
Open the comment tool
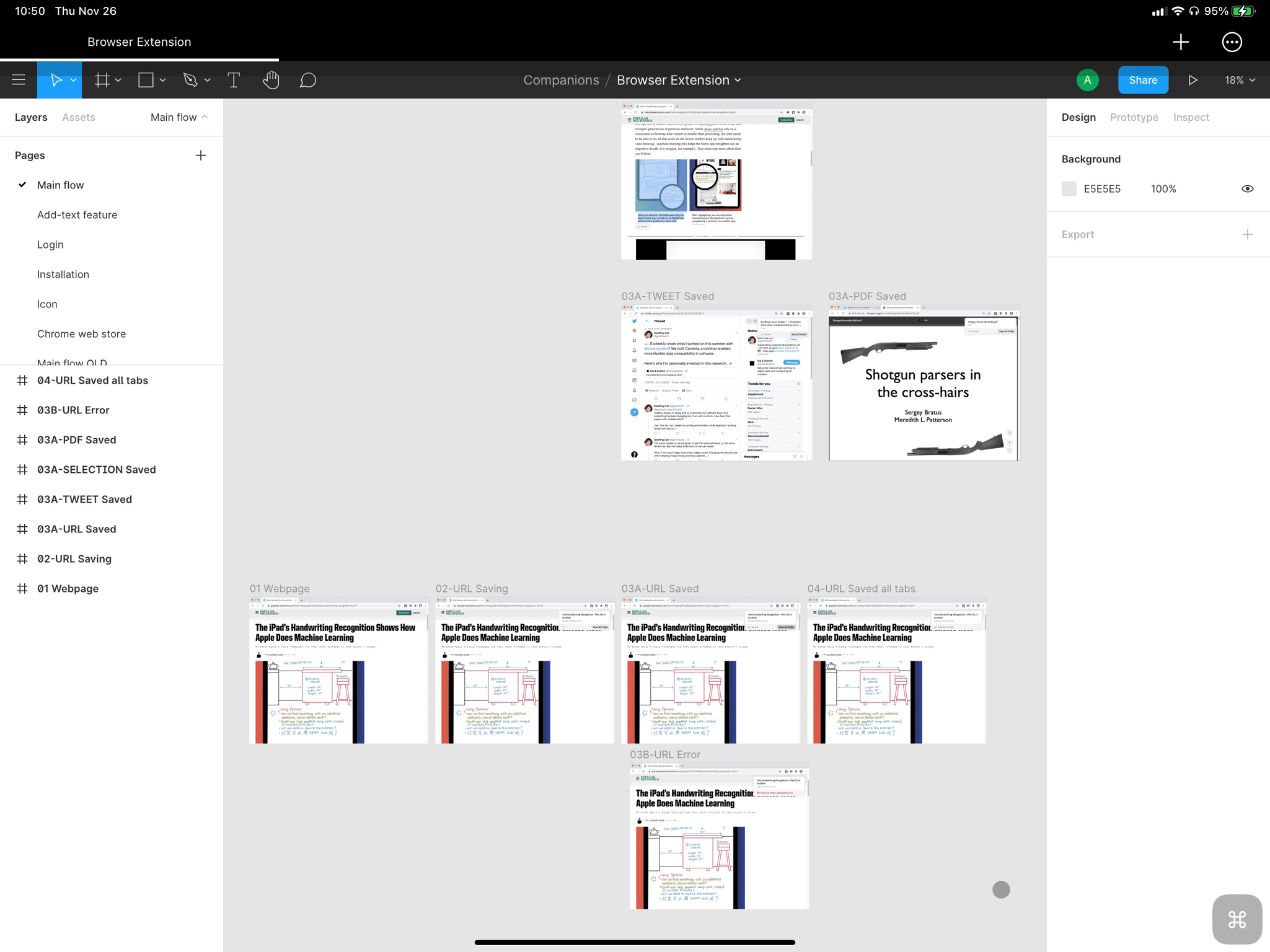[308, 79]
